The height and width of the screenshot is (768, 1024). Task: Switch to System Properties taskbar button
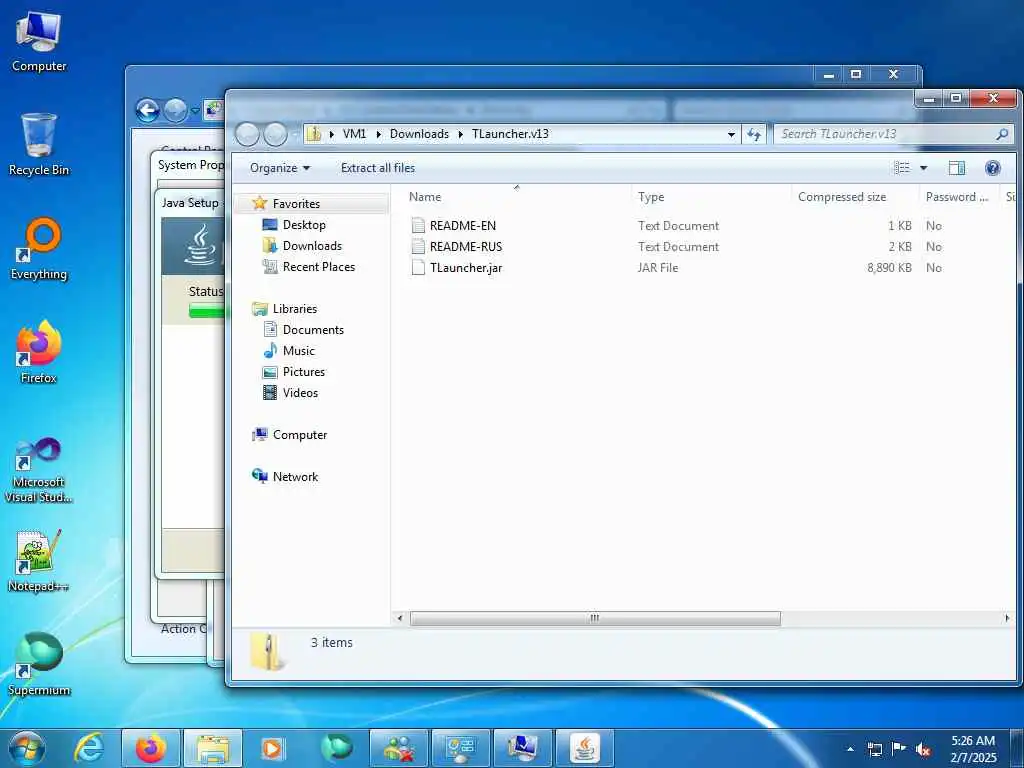522,748
